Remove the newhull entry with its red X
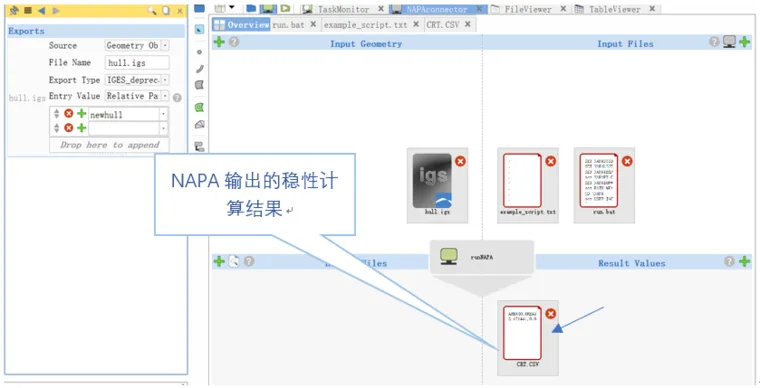 [69, 113]
